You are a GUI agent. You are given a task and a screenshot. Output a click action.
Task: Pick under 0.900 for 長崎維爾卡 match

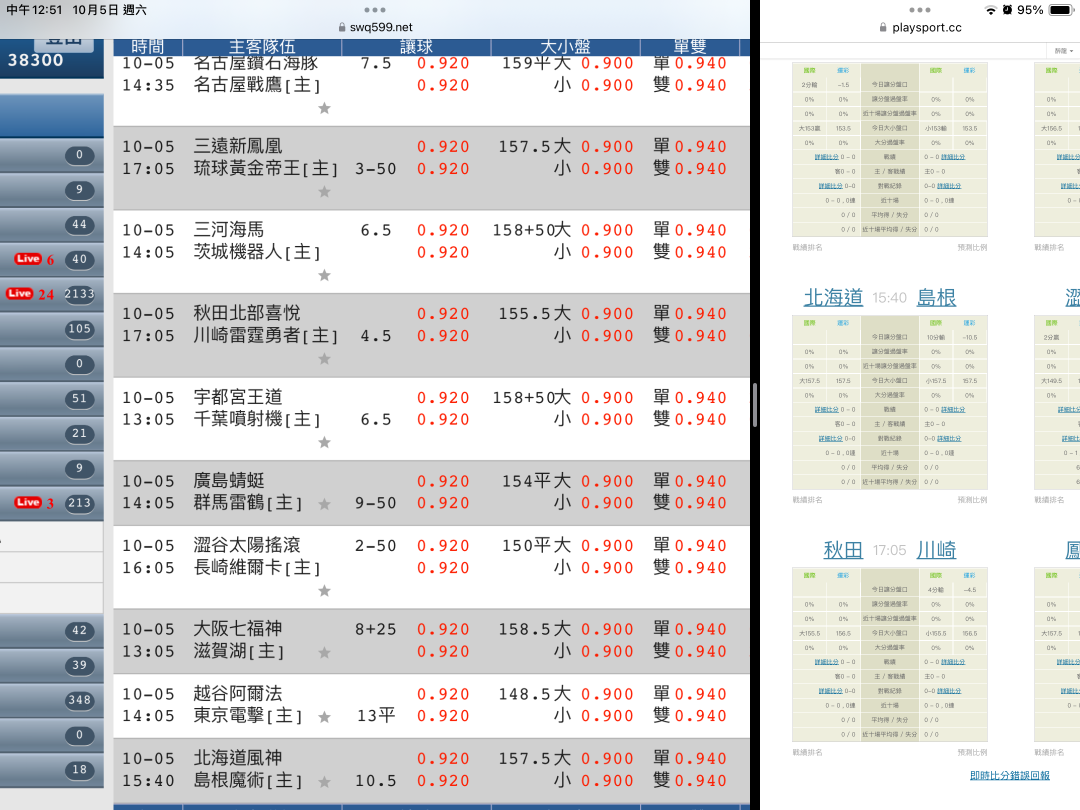(x=607, y=568)
